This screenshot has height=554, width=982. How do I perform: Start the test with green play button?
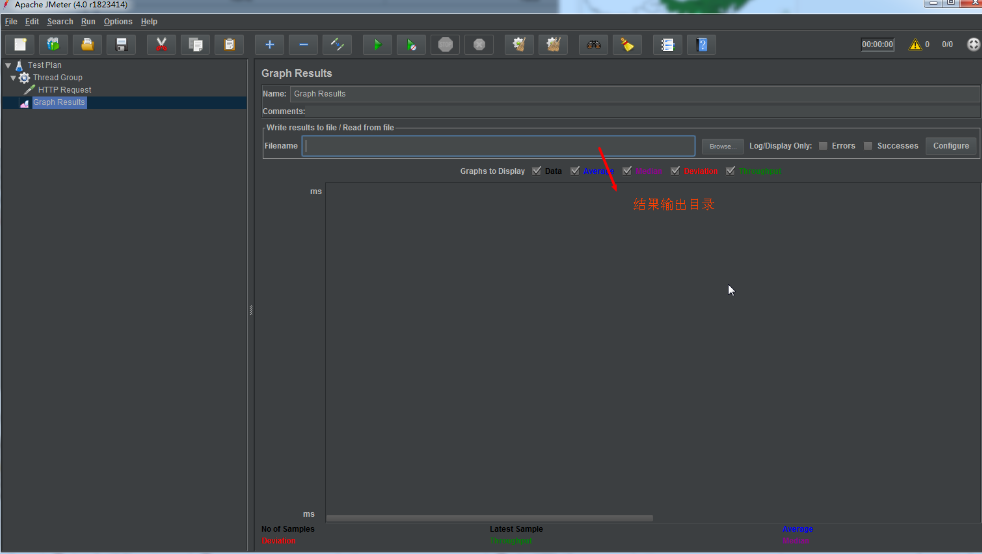click(x=378, y=44)
